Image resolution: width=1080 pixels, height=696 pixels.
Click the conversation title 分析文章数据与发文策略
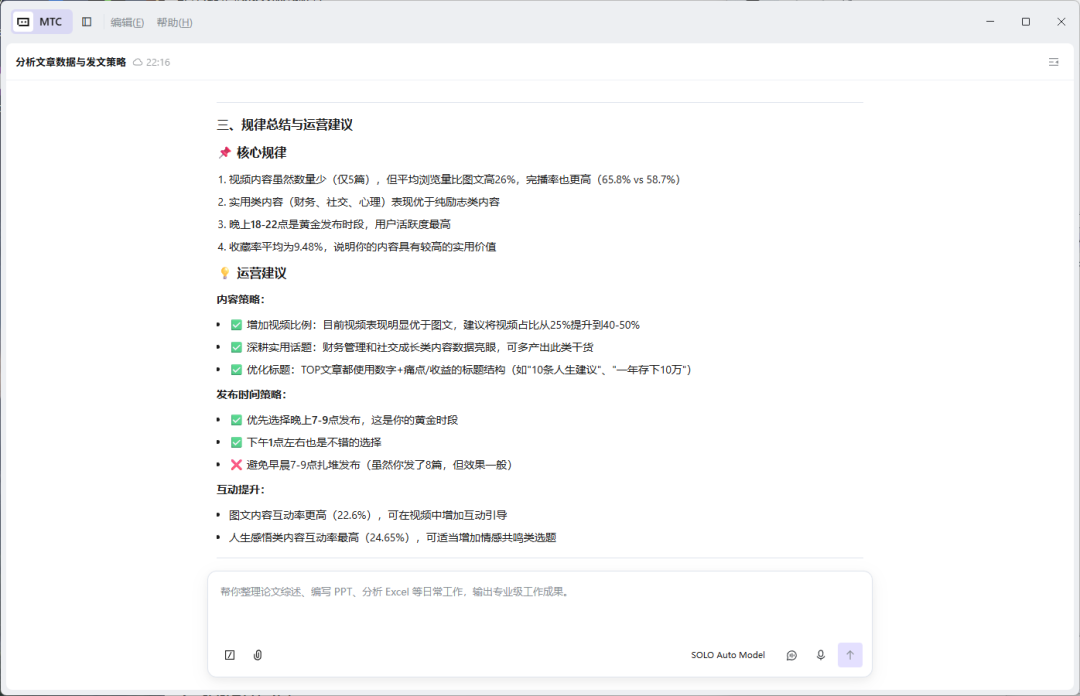click(71, 62)
